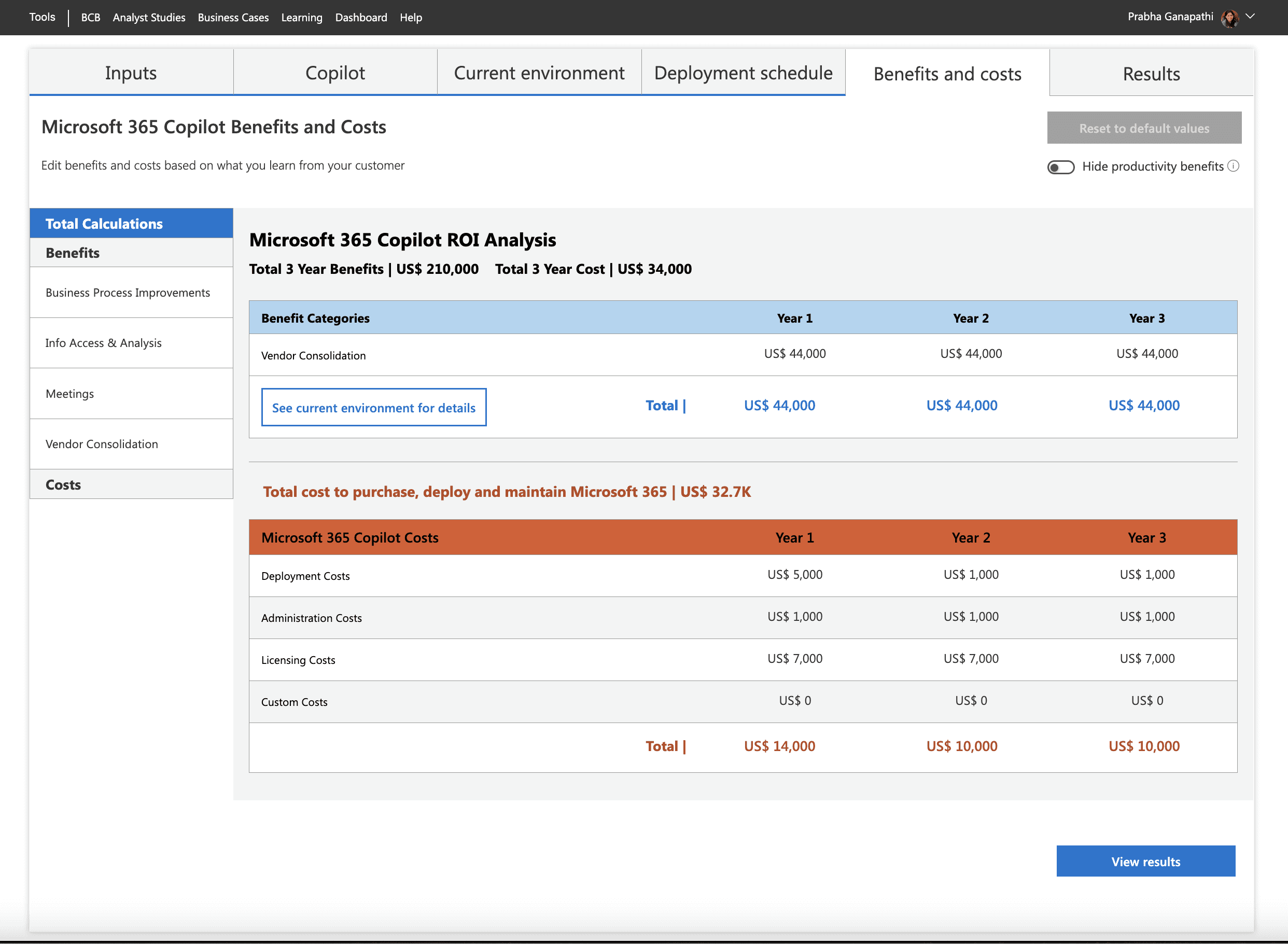Select Info Access & Analysis
1288x944 pixels.
coord(131,343)
